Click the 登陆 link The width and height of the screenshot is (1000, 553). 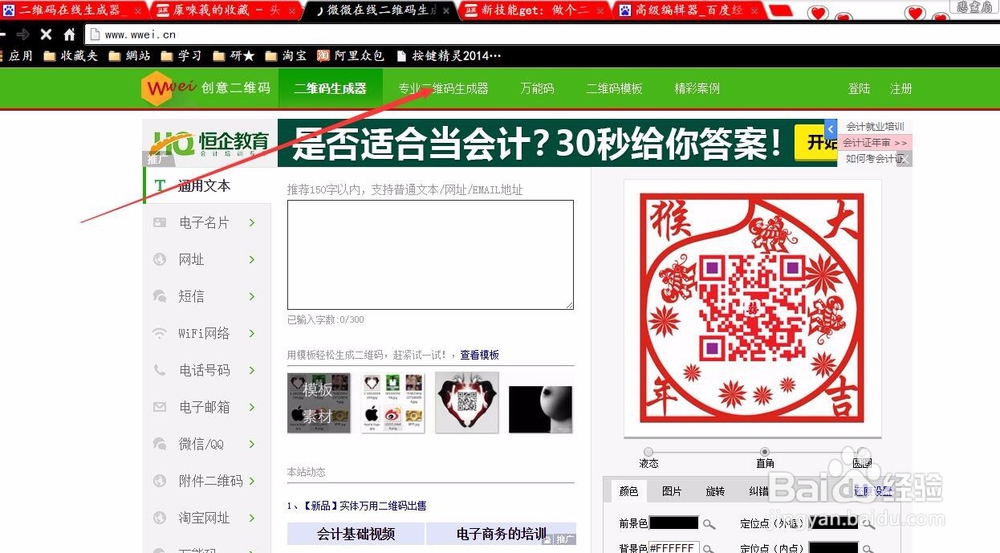coord(858,89)
